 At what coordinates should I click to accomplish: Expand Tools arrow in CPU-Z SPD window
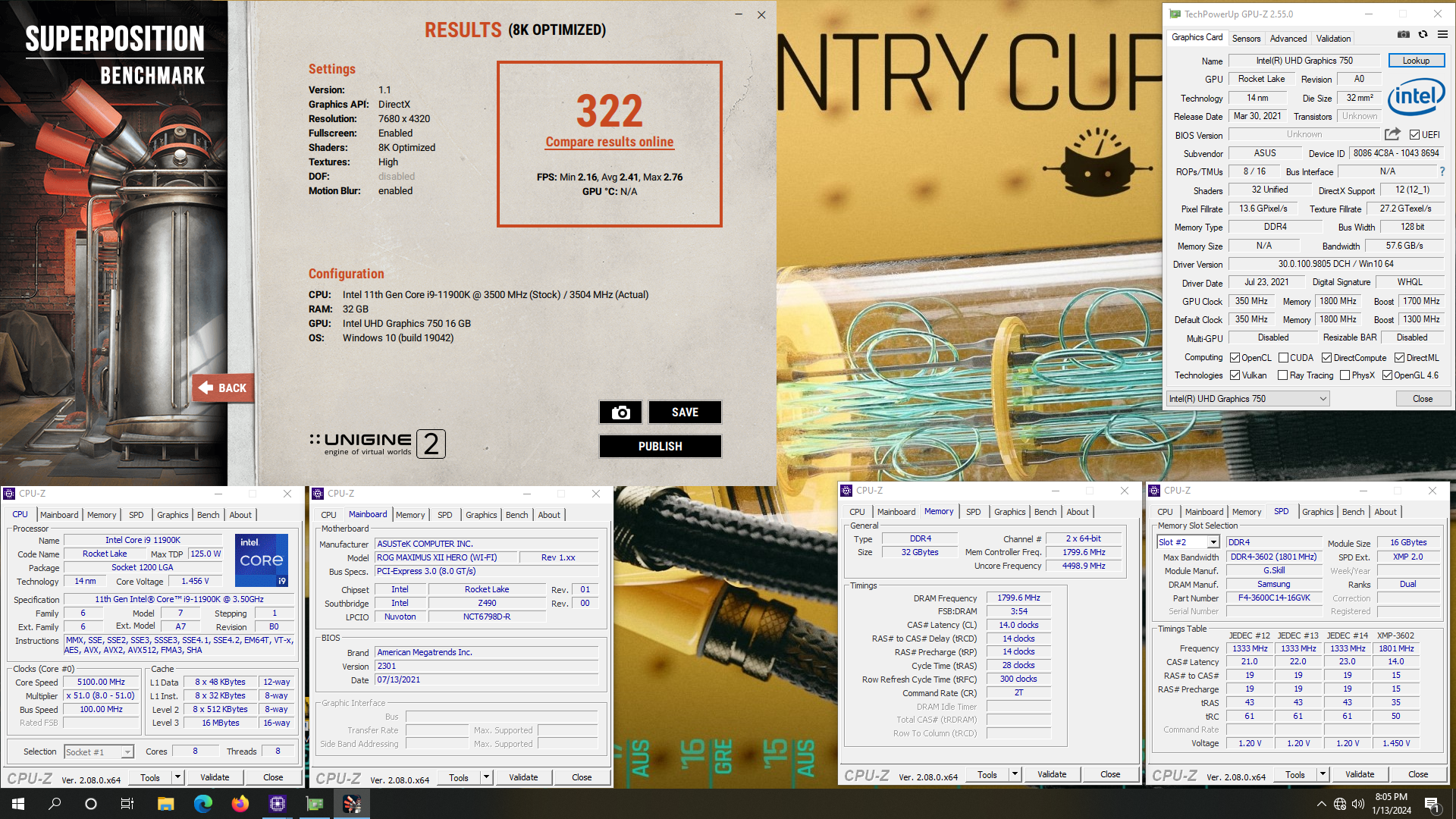tap(1323, 774)
